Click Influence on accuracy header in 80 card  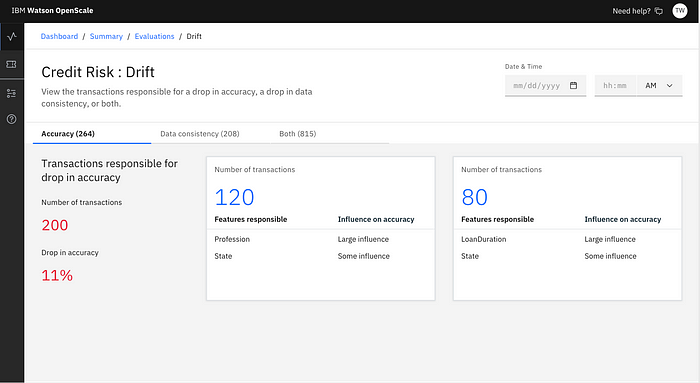(623, 219)
